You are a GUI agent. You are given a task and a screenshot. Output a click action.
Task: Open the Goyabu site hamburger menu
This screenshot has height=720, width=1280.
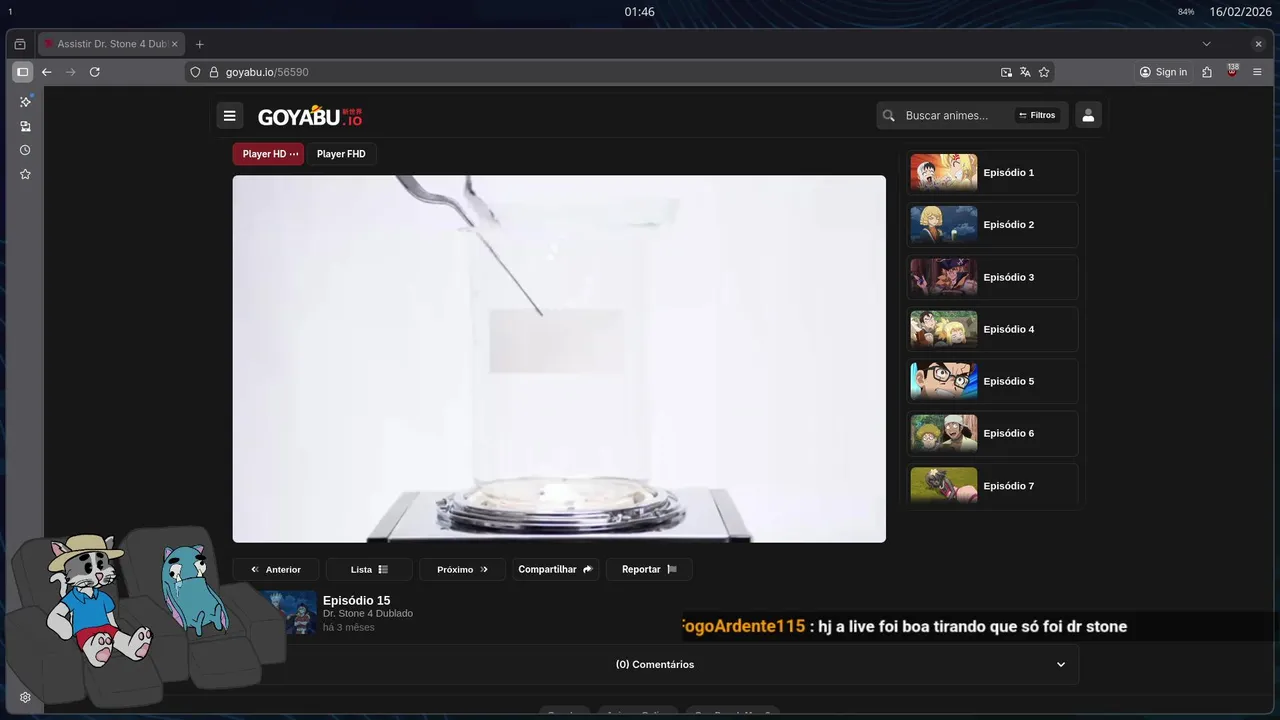click(x=229, y=116)
